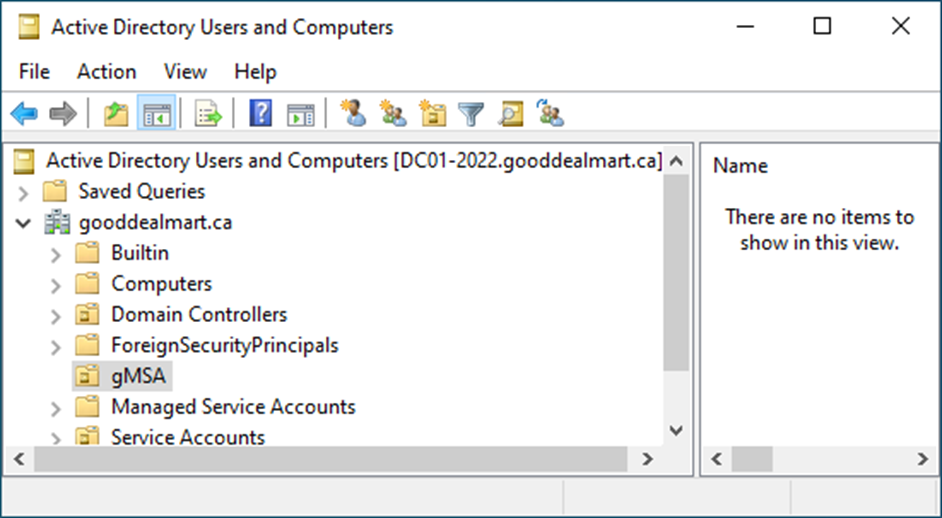Image resolution: width=942 pixels, height=518 pixels.
Task: Toggle the Show/Hide Action Pane icon
Action: click(300, 113)
